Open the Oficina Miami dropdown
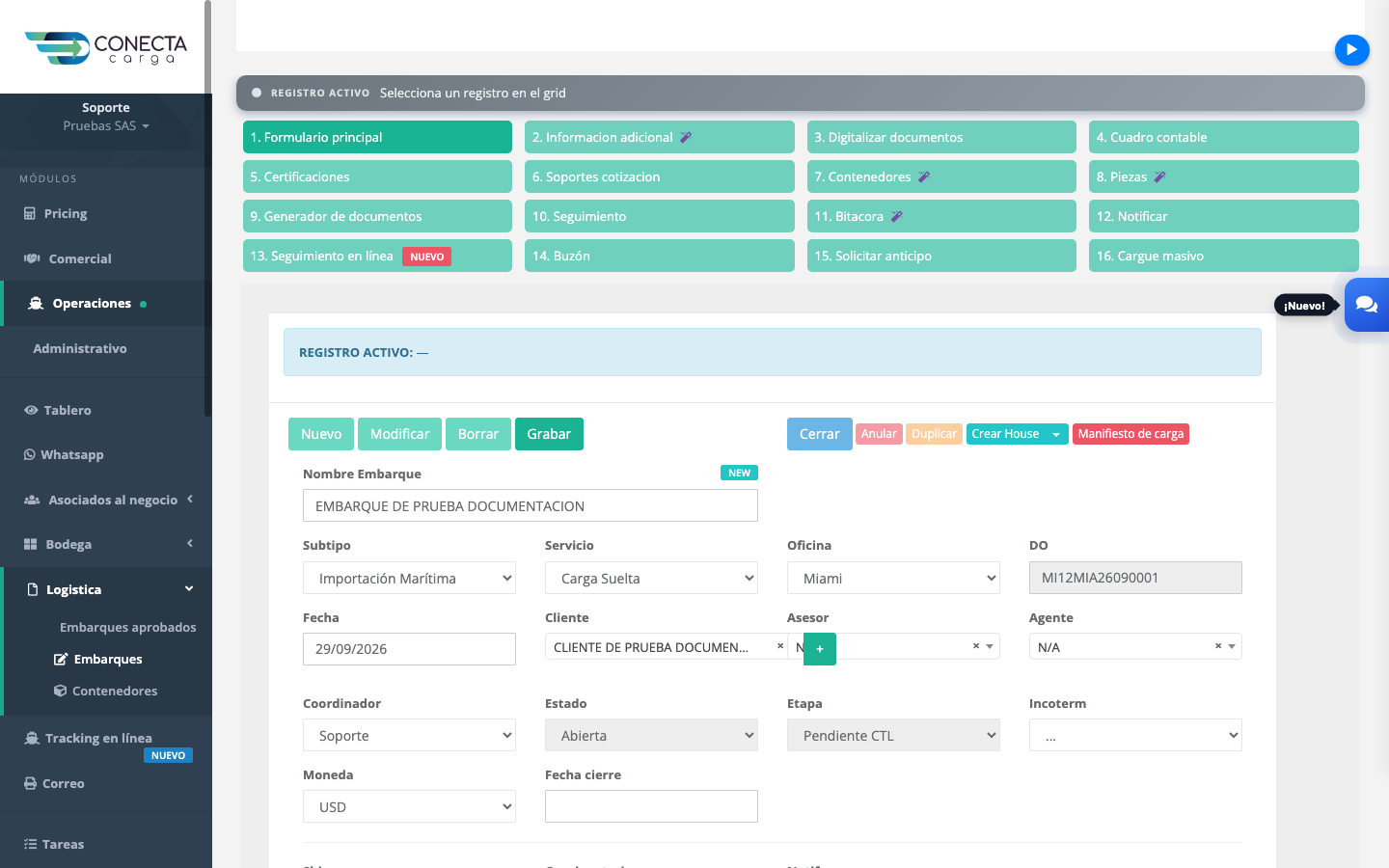1389x868 pixels. point(893,578)
